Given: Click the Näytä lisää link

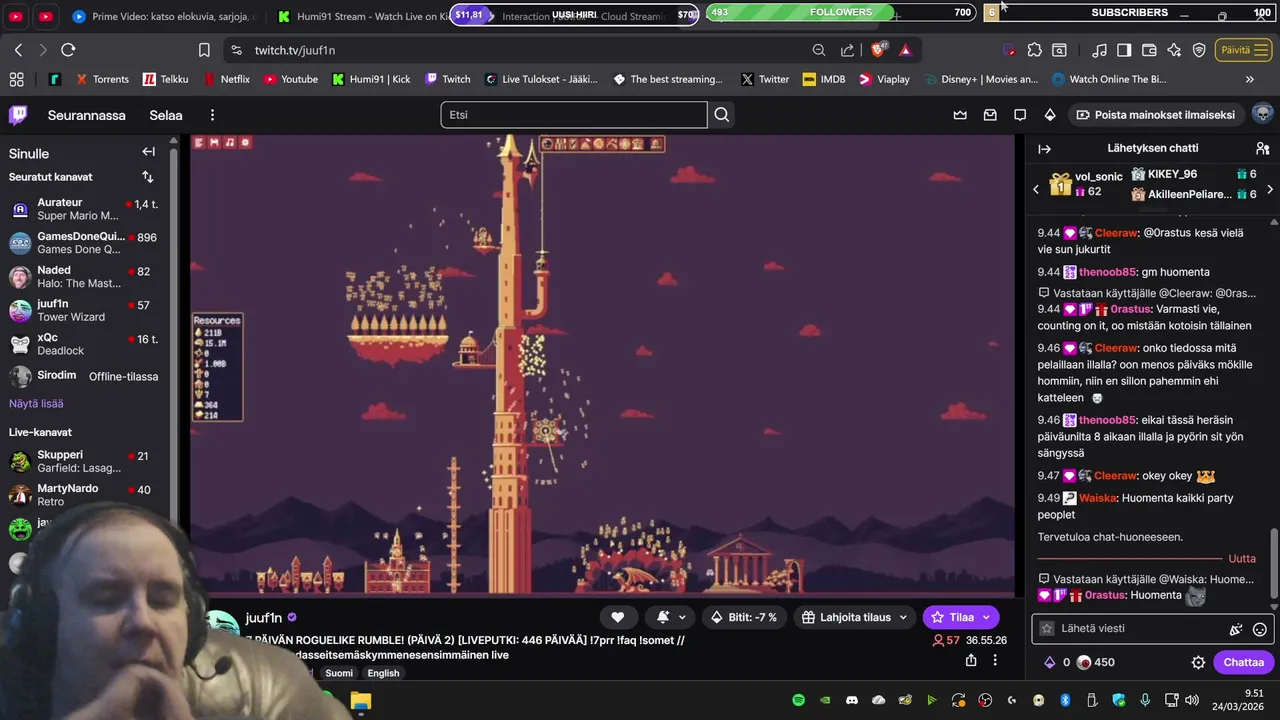Looking at the screenshot, I should pos(36,404).
